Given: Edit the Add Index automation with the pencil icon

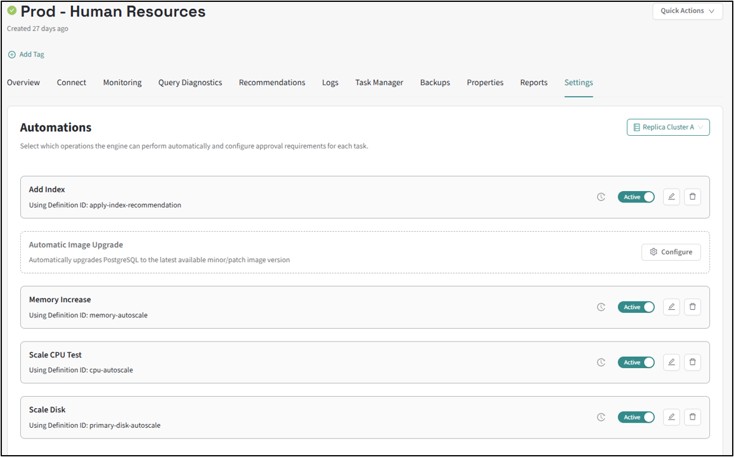Looking at the screenshot, I should [671, 197].
